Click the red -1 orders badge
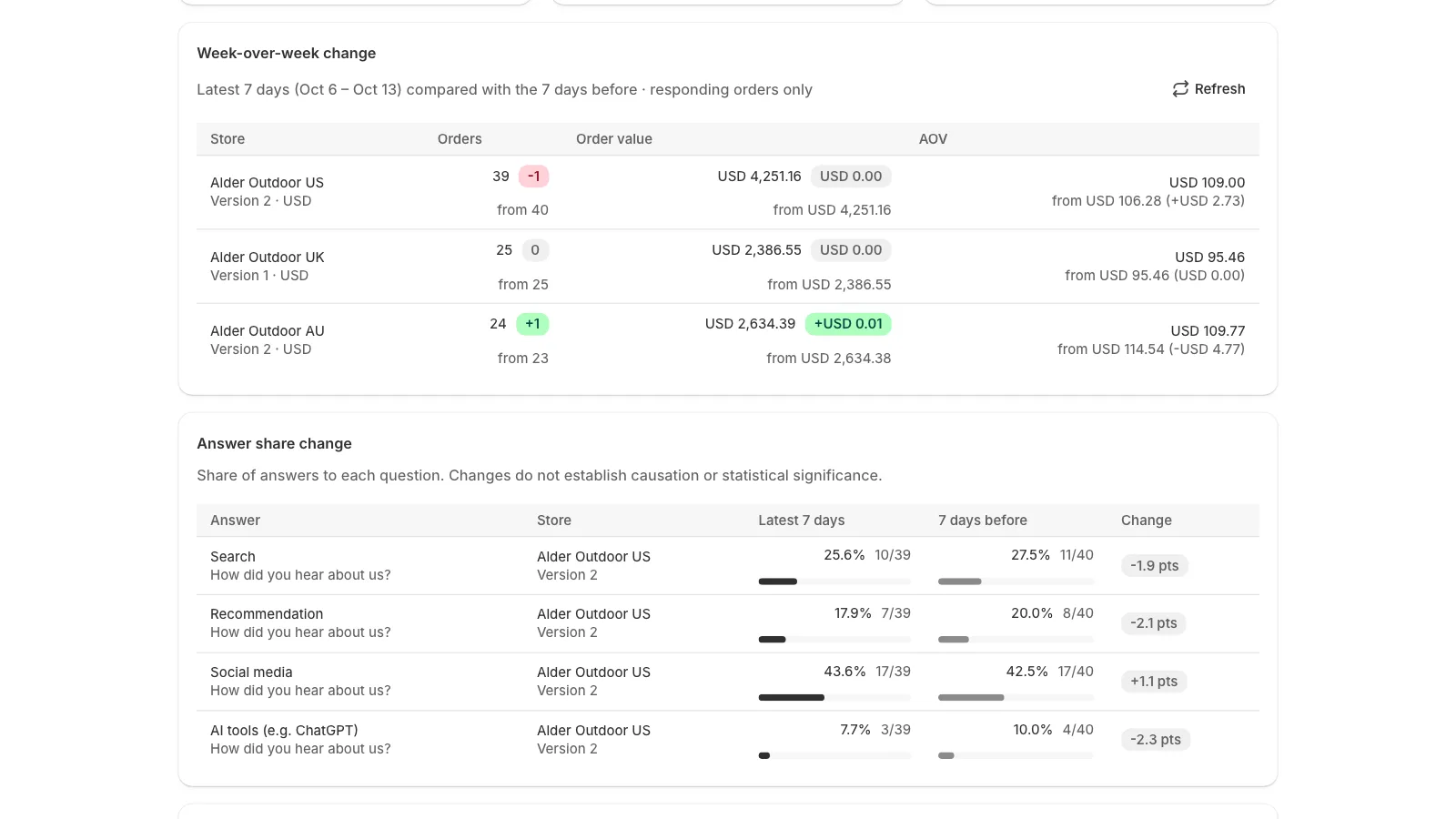 tap(534, 177)
